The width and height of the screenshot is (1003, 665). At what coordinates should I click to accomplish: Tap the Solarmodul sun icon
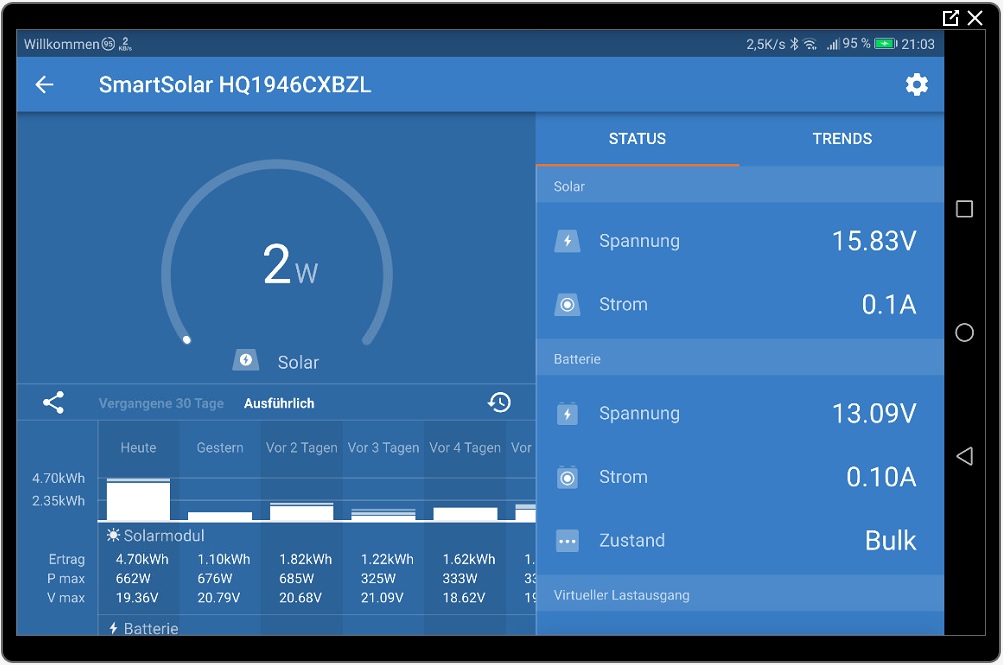[113, 536]
